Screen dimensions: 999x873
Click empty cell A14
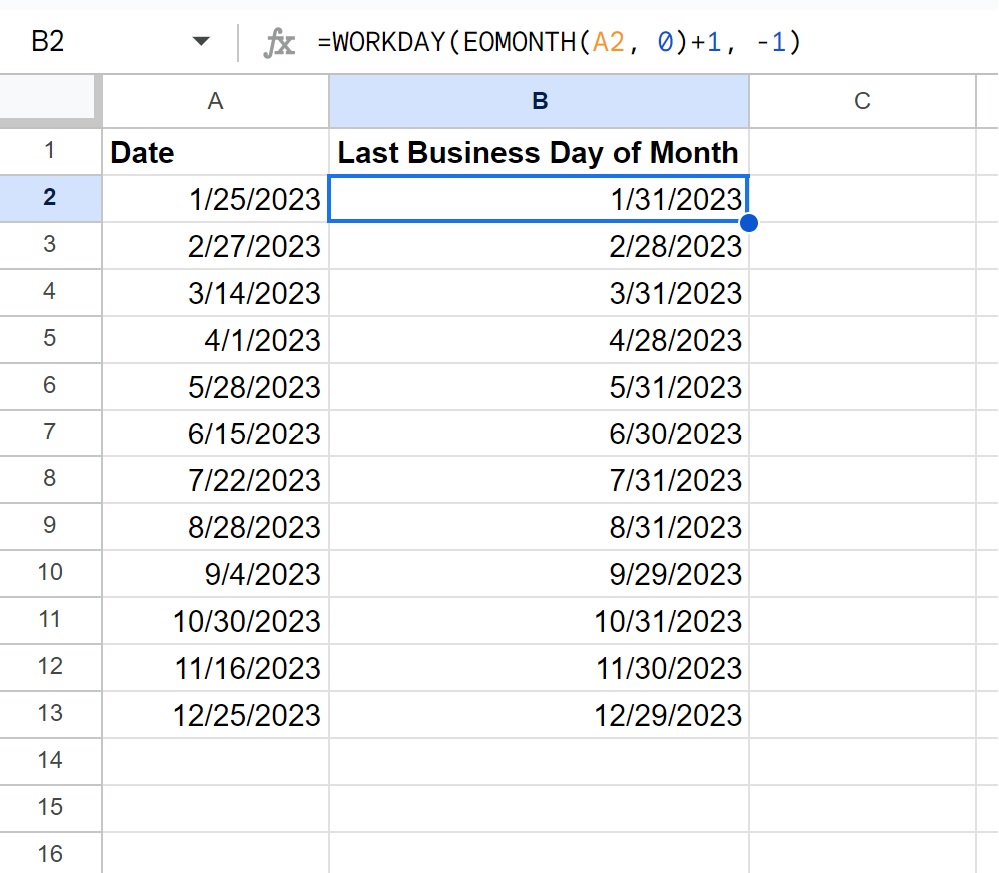[215, 761]
